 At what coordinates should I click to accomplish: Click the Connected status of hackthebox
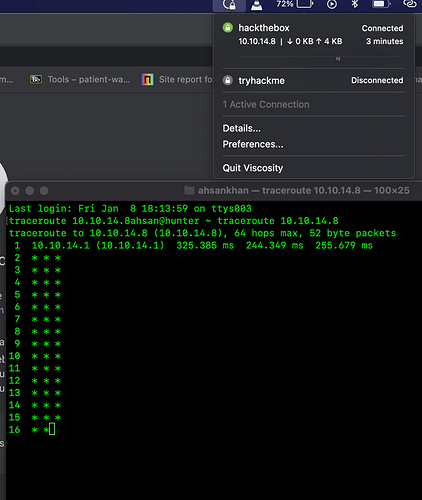coord(382,28)
